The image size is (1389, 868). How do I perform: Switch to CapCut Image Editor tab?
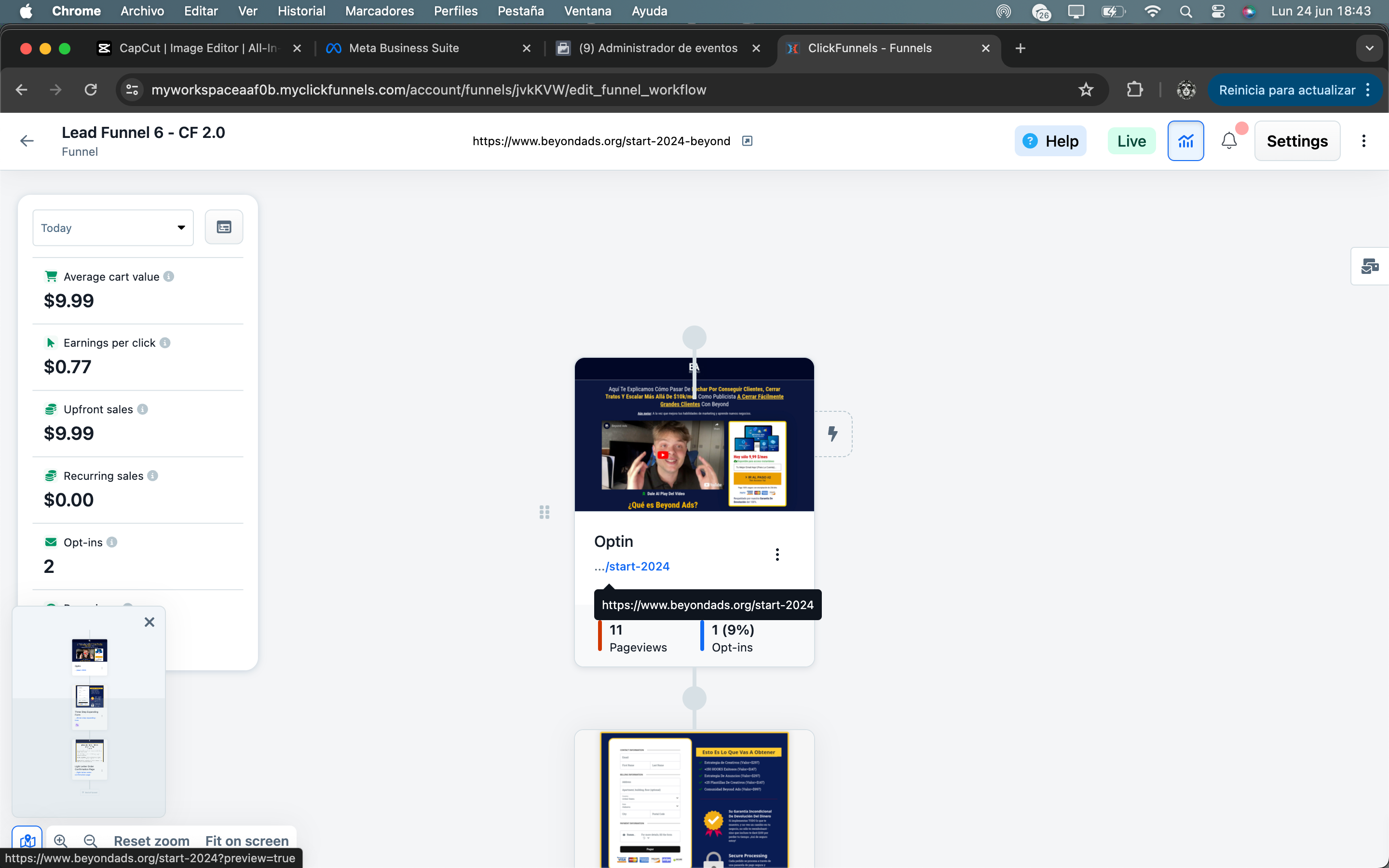click(x=199, y=48)
